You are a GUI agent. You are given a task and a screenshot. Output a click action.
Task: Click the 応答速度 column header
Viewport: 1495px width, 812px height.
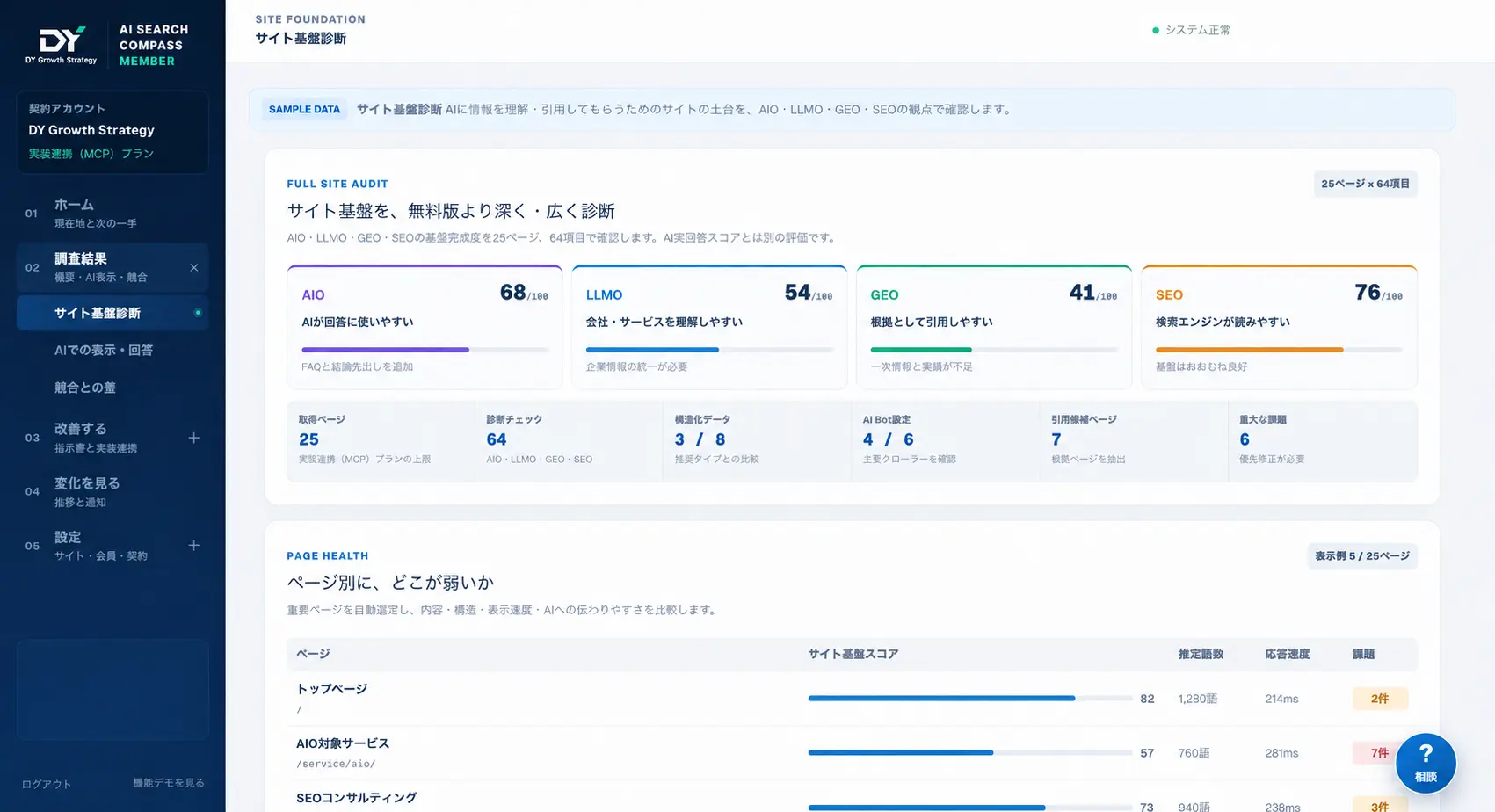tap(1288, 654)
